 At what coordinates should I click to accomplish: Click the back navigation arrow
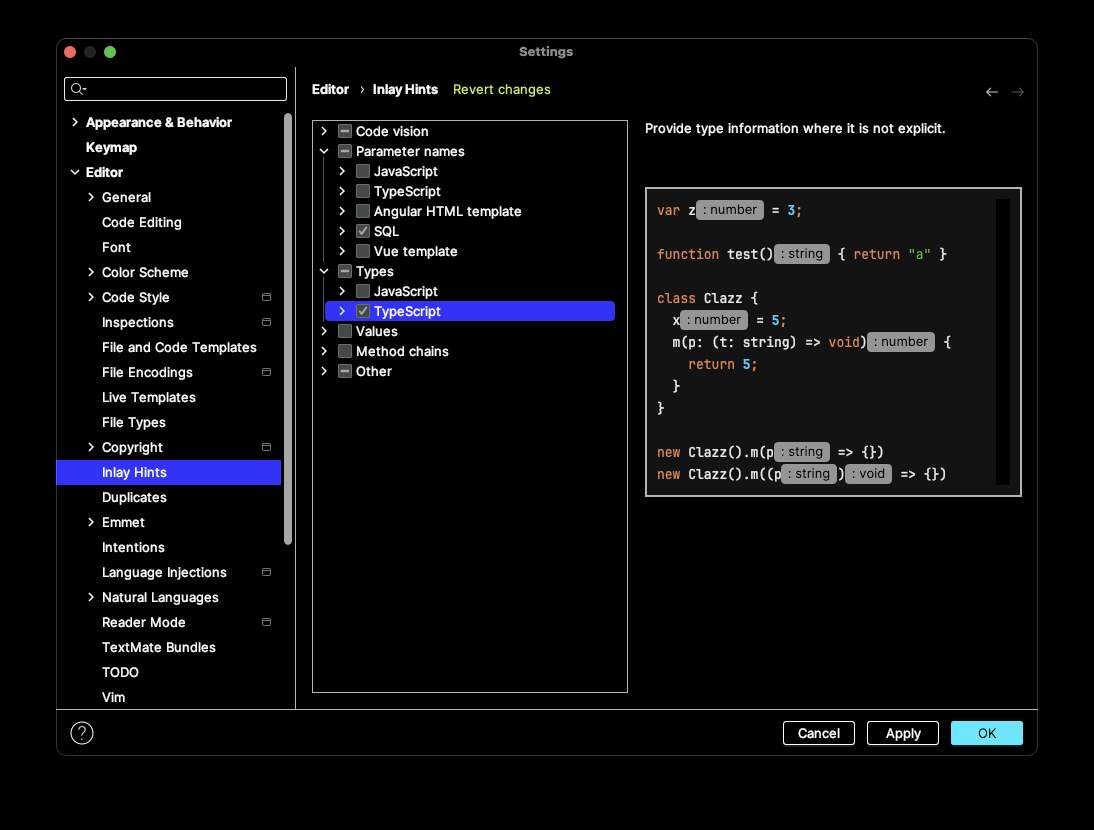[991, 92]
